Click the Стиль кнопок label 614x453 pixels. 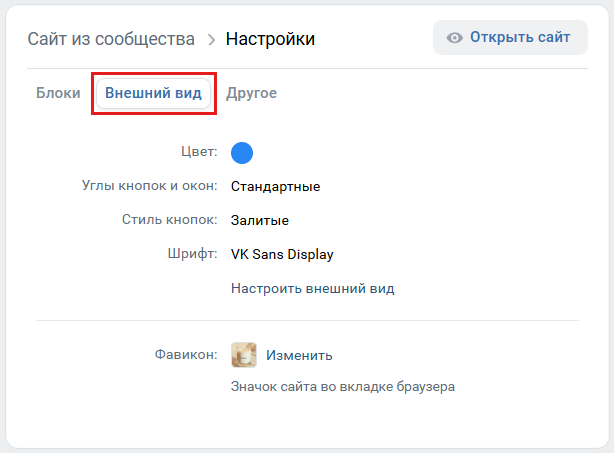click(x=169, y=220)
